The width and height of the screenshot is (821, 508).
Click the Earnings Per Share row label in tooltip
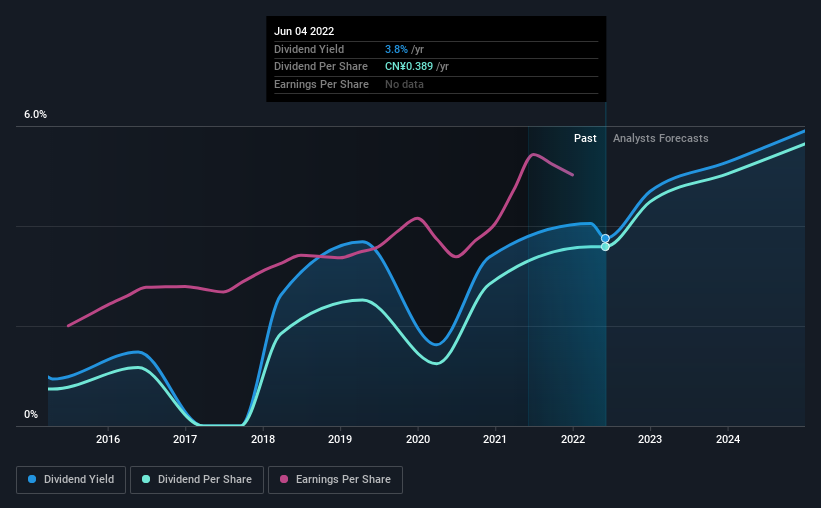321,84
